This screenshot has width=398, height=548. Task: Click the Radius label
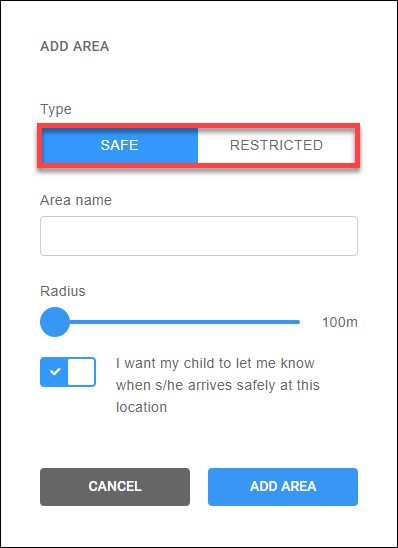(x=63, y=291)
